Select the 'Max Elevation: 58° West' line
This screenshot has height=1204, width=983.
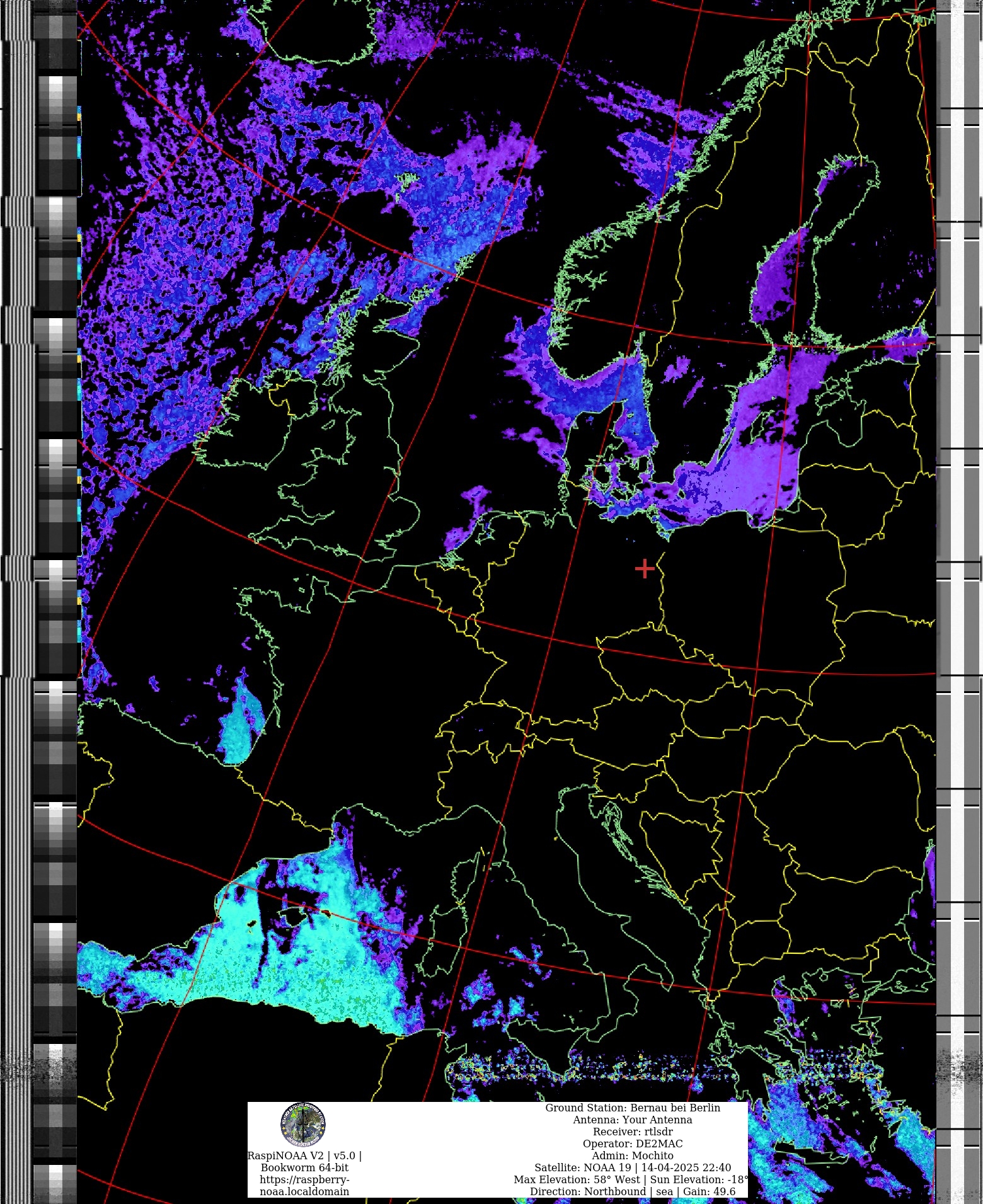point(631,1179)
